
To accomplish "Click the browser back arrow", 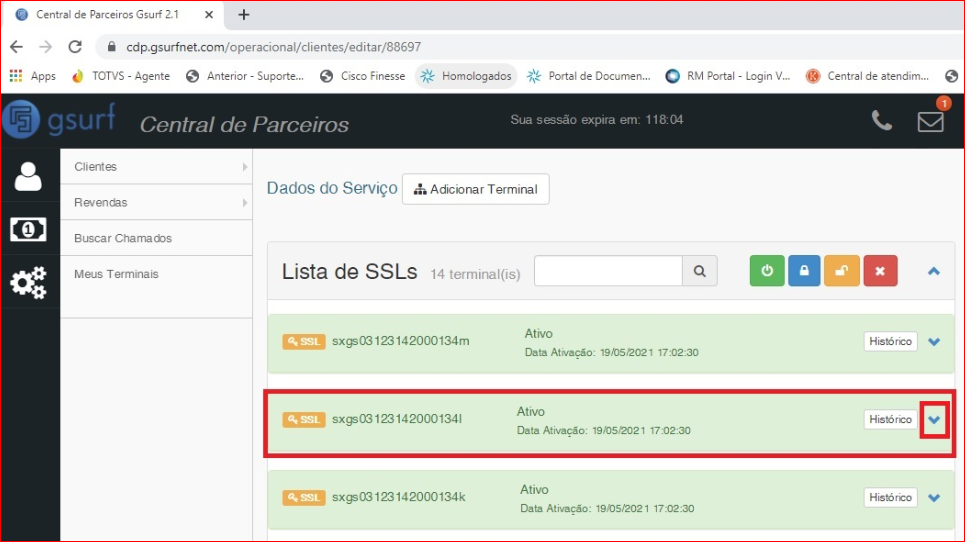I will tap(17, 47).
